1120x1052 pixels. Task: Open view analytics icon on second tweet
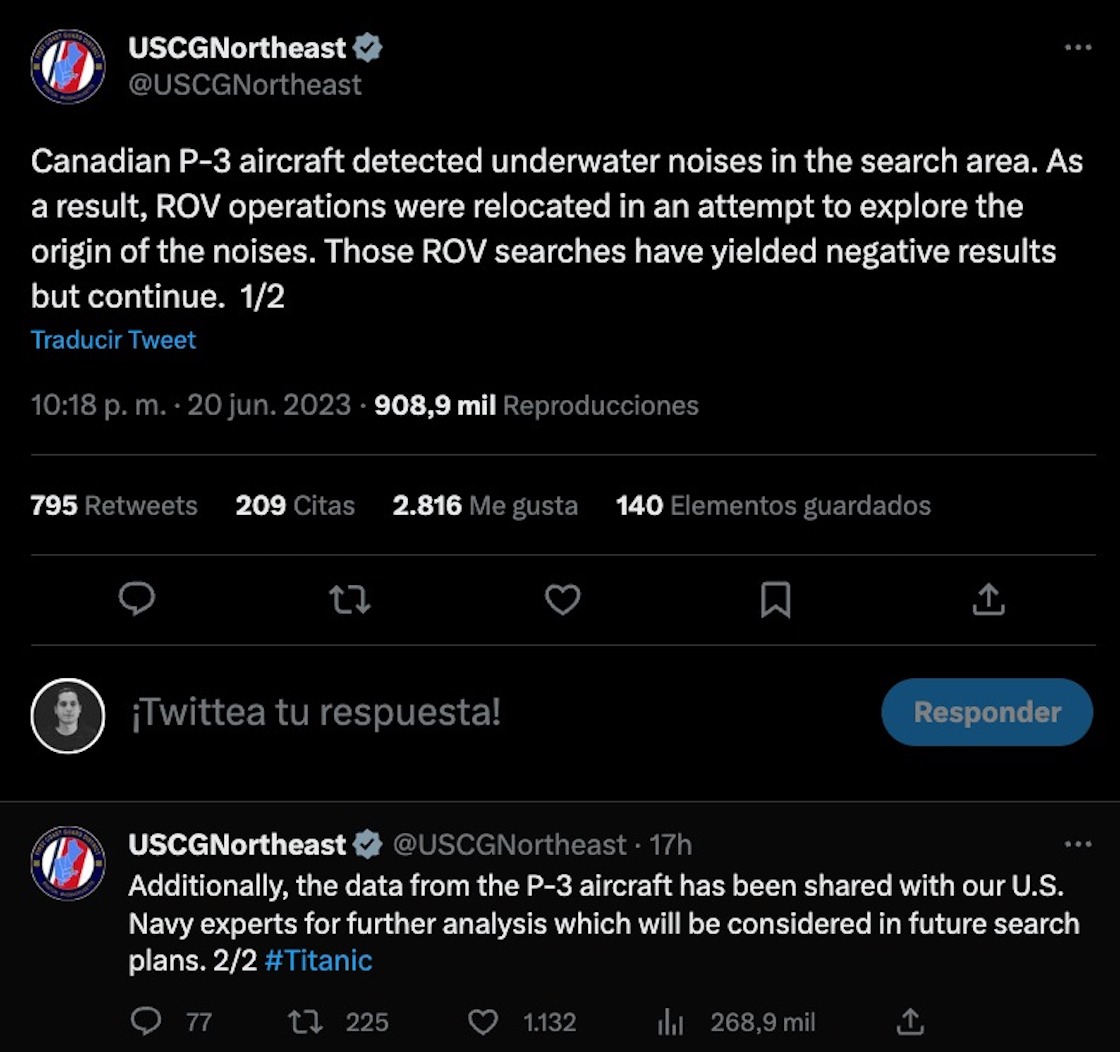(669, 1021)
